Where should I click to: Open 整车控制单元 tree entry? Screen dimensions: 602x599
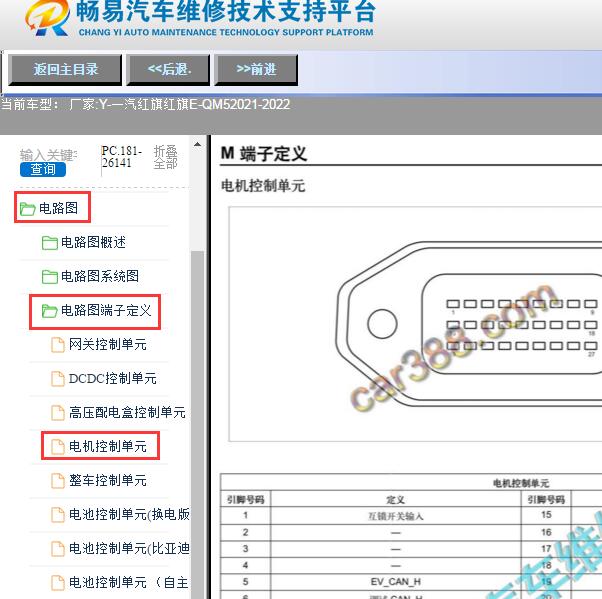(108, 480)
